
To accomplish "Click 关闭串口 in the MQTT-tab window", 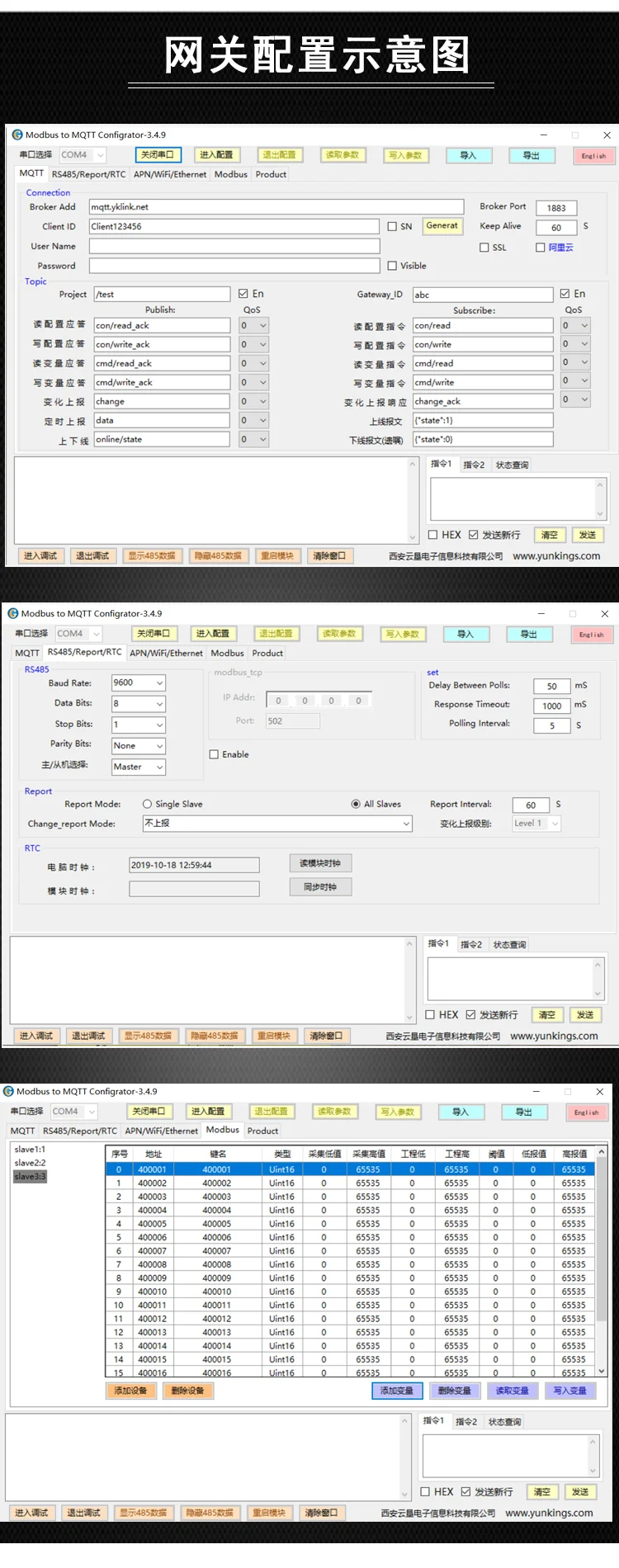I will coord(158,155).
